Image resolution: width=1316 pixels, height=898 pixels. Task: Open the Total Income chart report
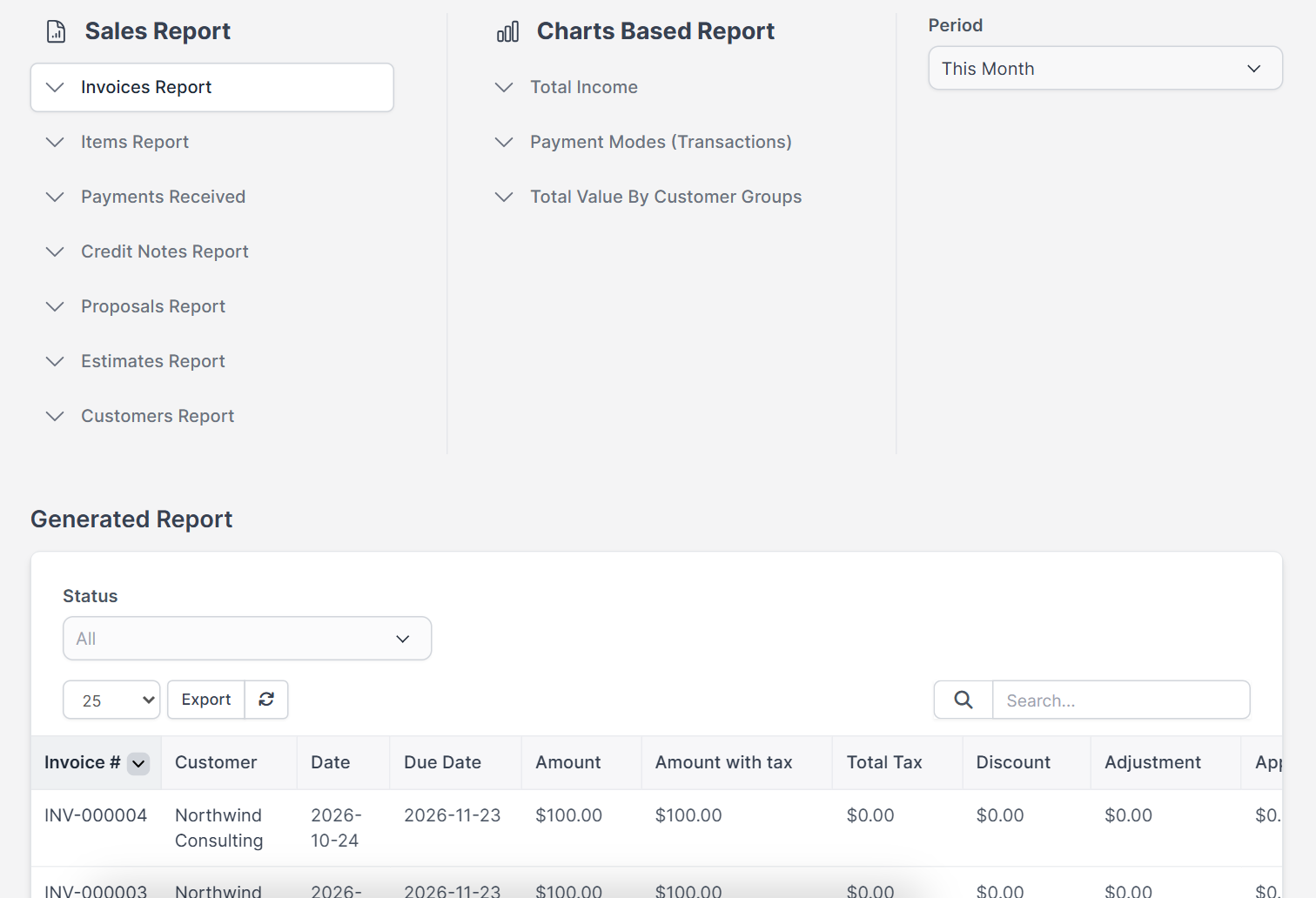point(584,87)
